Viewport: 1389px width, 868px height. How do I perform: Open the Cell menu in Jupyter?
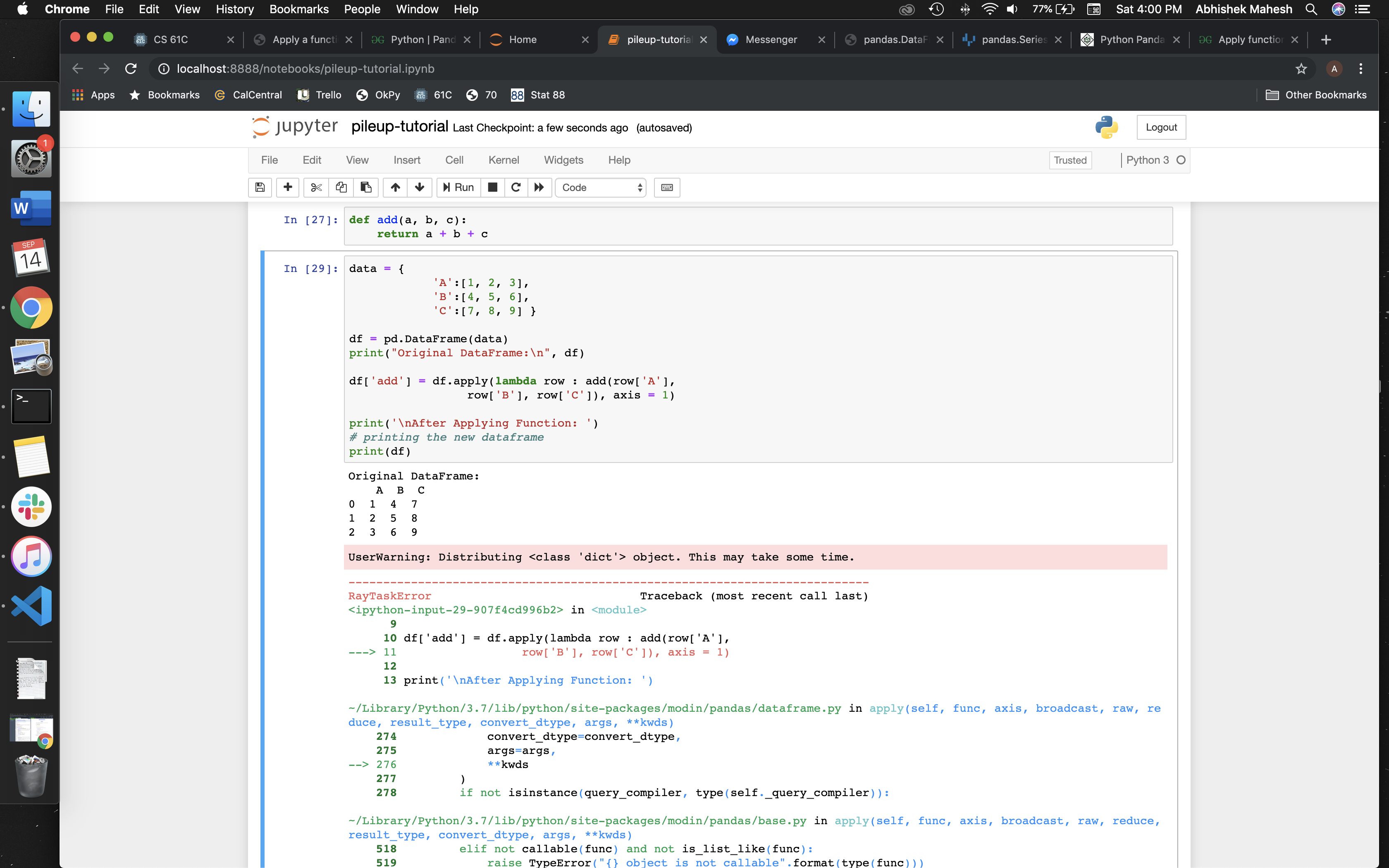pyautogui.click(x=454, y=160)
